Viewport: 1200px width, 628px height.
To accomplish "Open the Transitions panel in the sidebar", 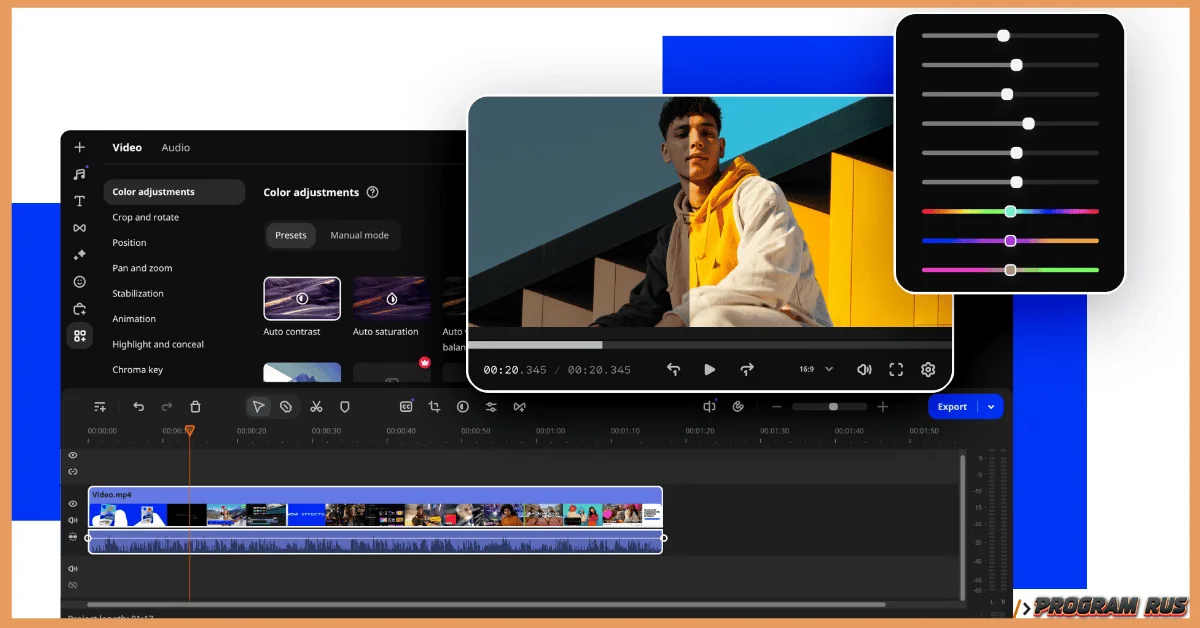I will point(79,227).
